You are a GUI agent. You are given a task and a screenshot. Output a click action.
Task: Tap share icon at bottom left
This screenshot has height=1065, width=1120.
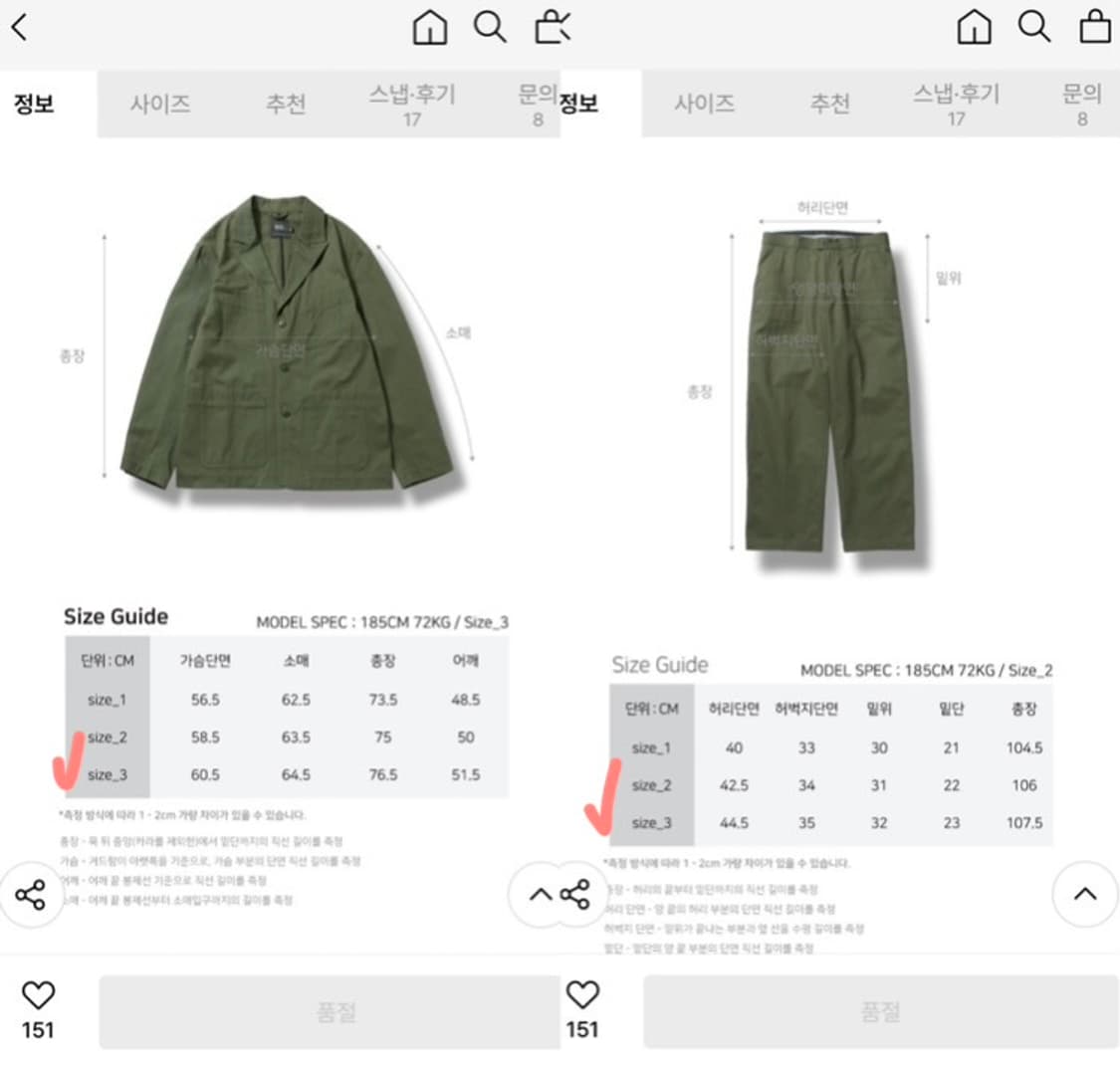click(30, 894)
